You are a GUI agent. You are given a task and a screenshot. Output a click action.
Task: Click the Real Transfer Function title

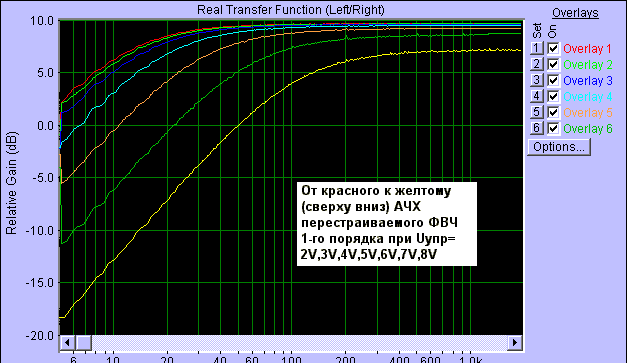291,10
